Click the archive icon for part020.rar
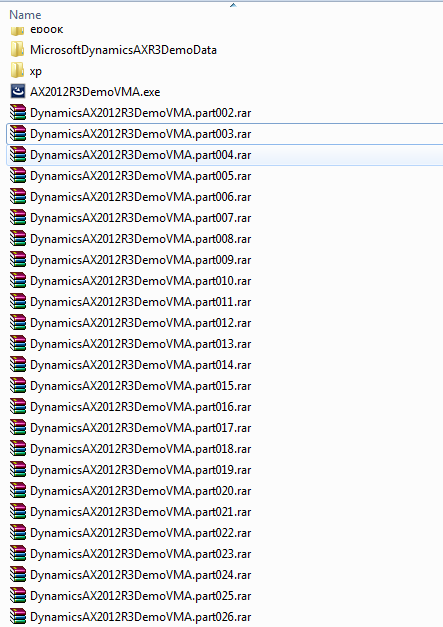Image resolution: width=443 pixels, height=627 pixels. point(18,491)
